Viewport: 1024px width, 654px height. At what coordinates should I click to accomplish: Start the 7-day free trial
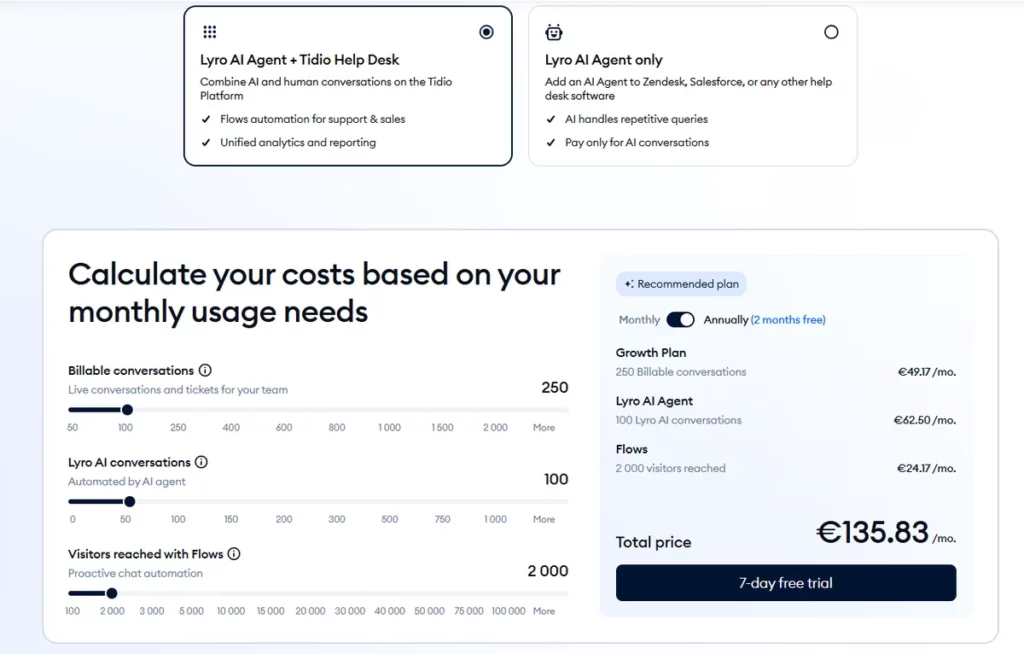click(786, 583)
